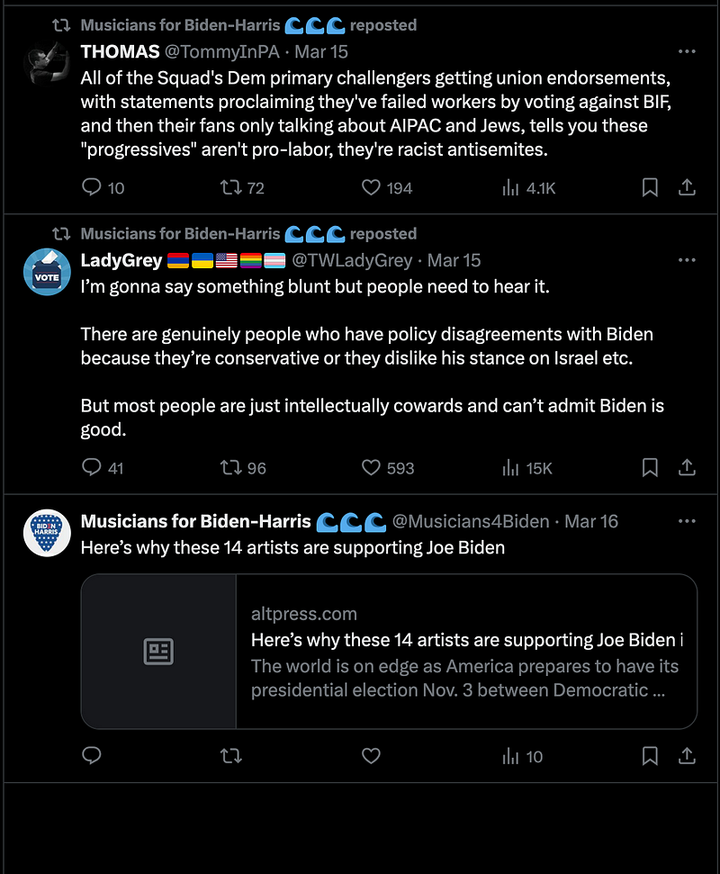
Task: Visit @TommyInPA's profile via his handle
Action: (x=220, y=51)
